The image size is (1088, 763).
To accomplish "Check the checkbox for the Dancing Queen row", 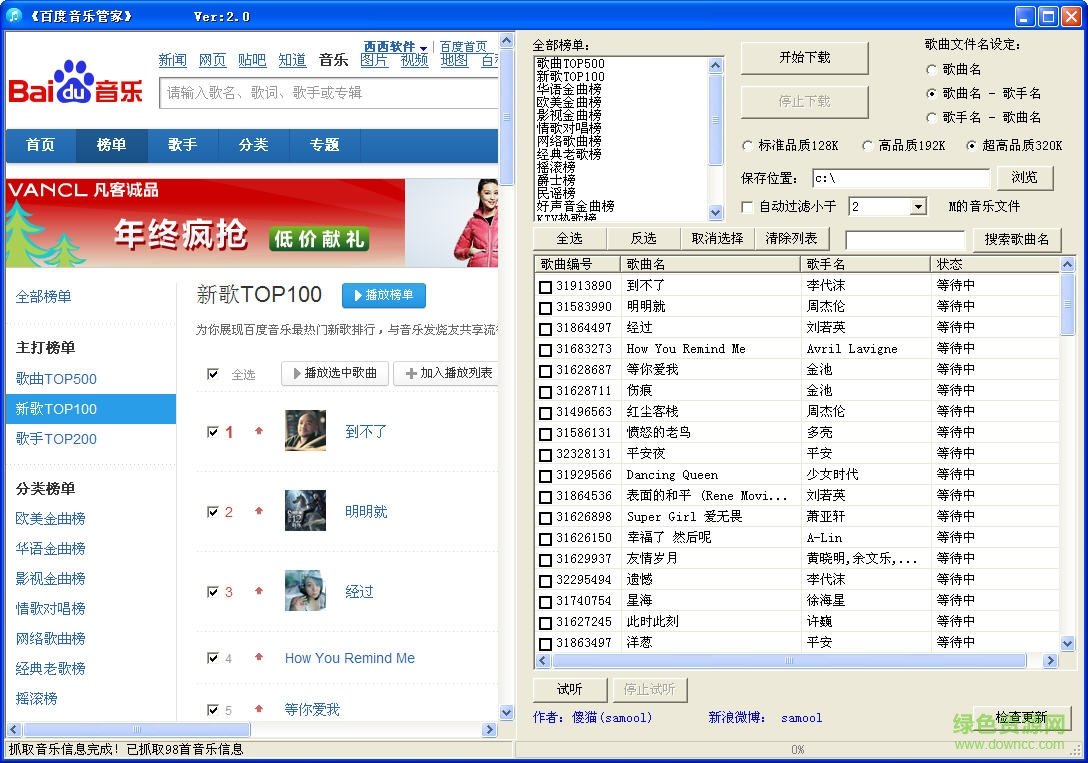I will [546, 474].
